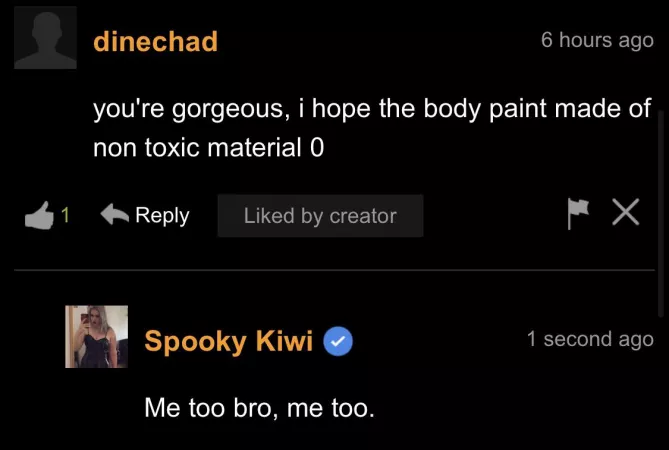Dismiss the comment with the X icon

coord(626,214)
